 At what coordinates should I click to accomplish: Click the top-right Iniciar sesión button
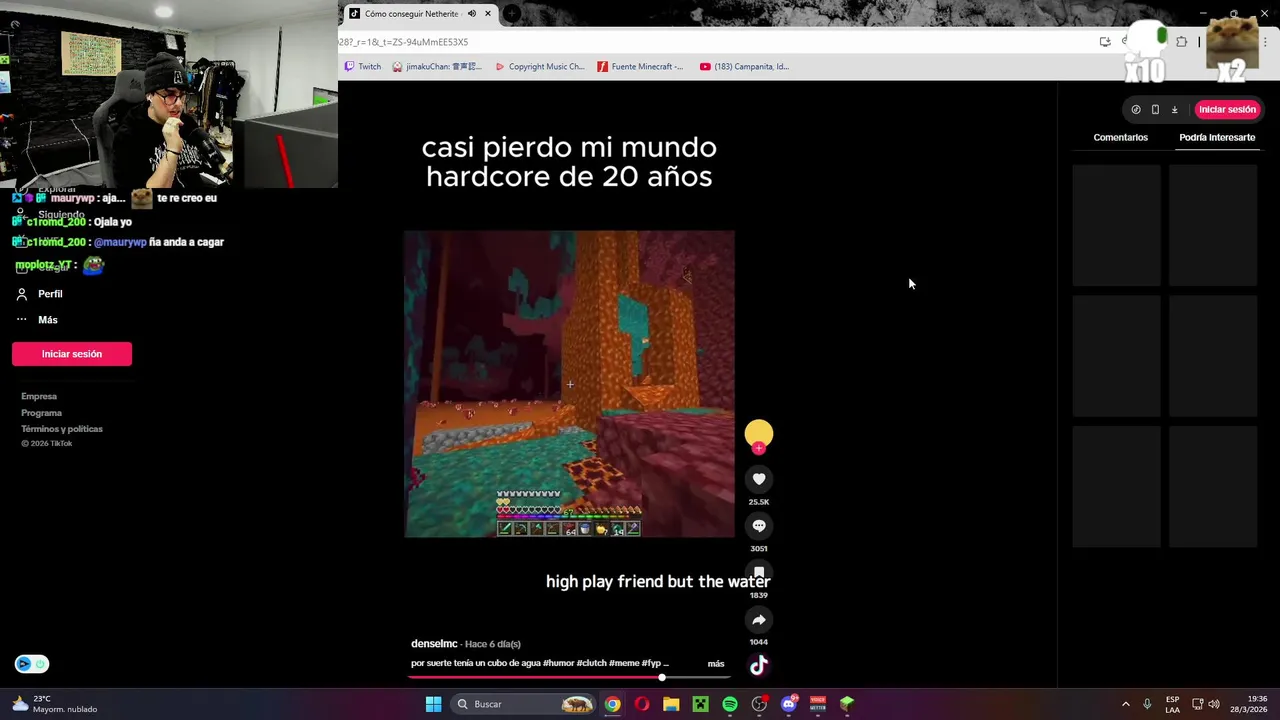click(1227, 110)
